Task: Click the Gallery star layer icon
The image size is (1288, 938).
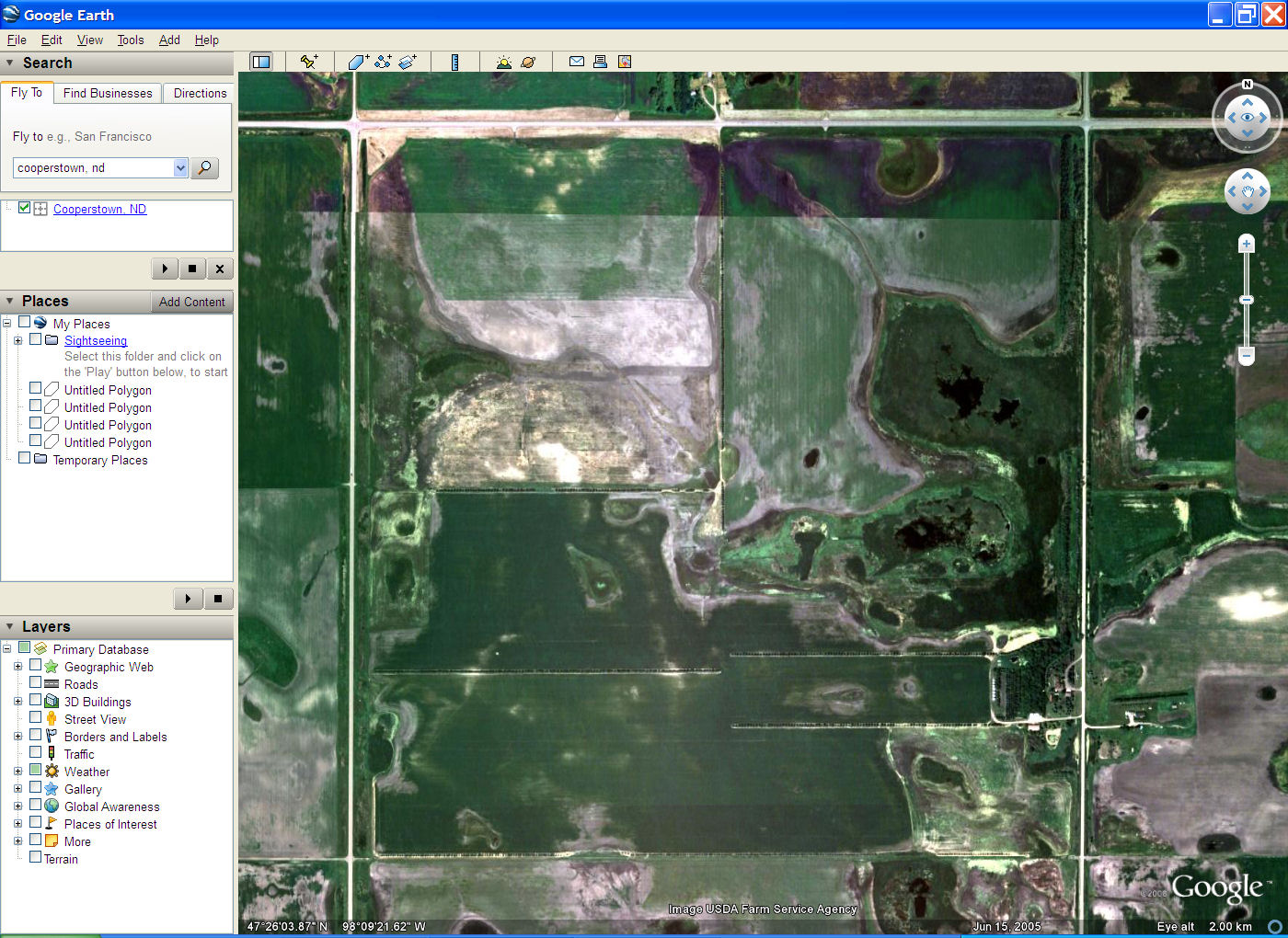Action: click(x=52, y=789)
